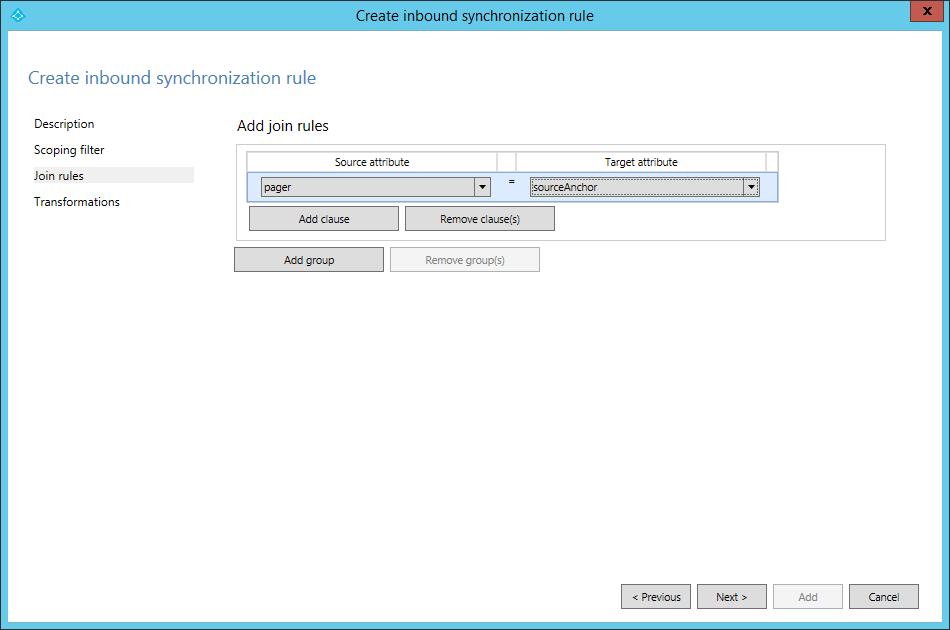950x630 pixels.
Task: Open the Scoping filter page
Action: click(69, 150)
